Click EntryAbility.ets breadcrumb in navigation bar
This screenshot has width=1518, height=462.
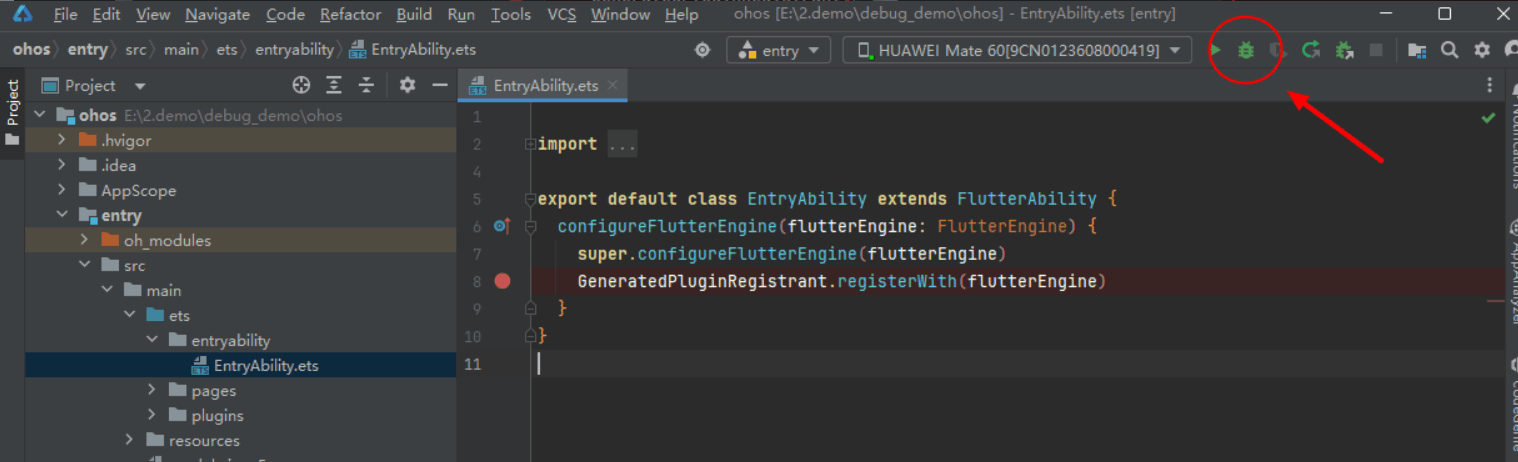pyautogui.click(x=413, y=50)
